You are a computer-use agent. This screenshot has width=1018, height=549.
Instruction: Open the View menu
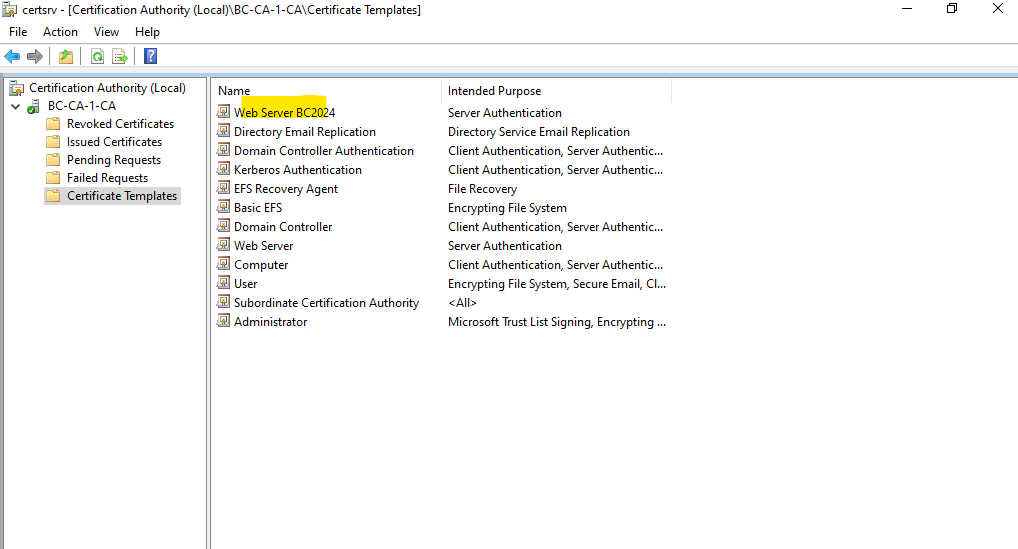(106, 32)
